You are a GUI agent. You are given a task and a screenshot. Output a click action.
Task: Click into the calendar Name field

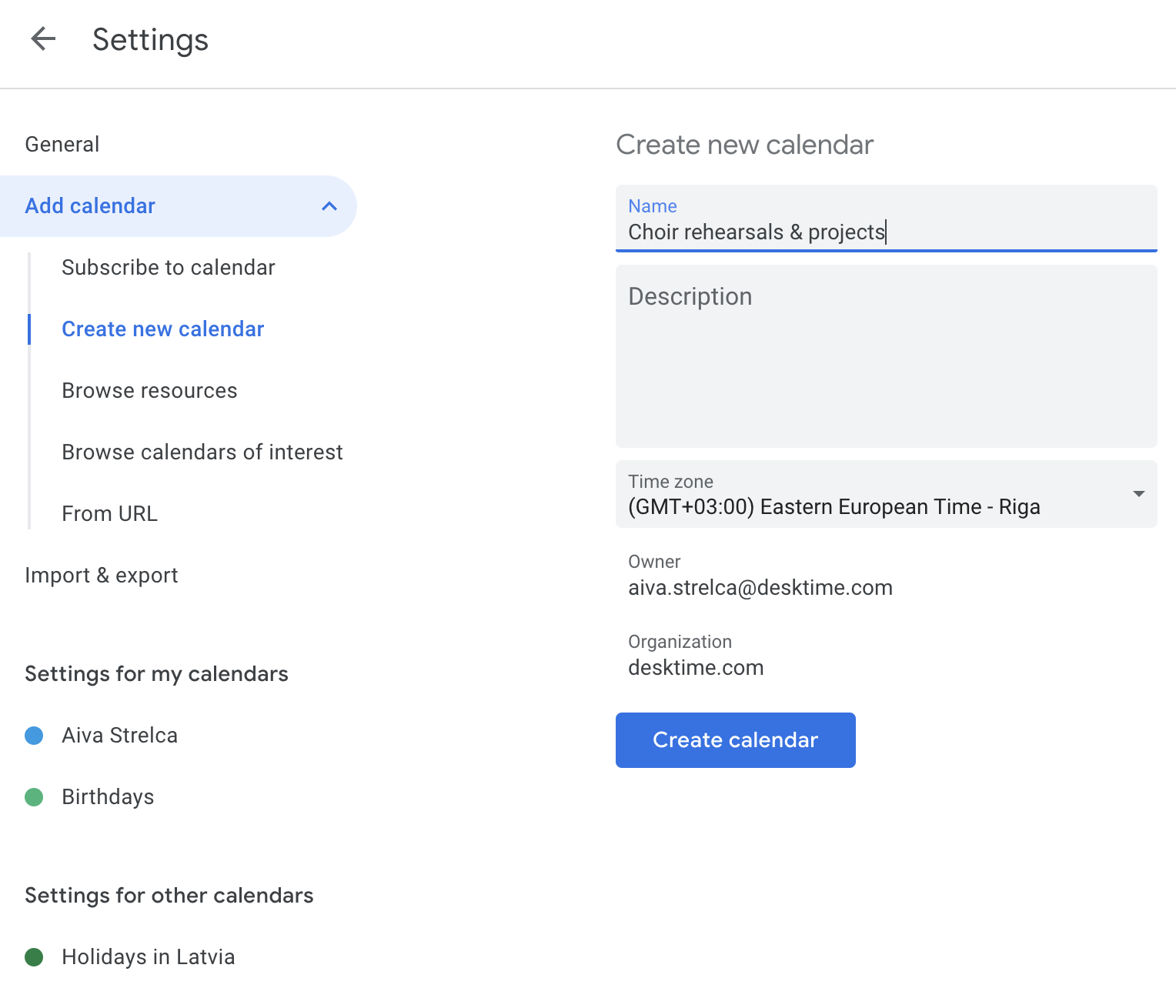pos(885,232)
